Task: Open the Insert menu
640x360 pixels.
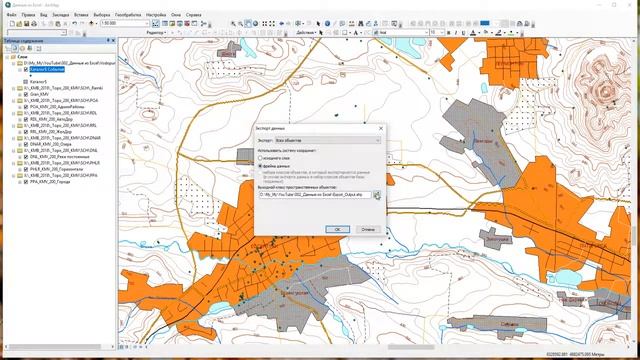Action: [x=81, y=15]
